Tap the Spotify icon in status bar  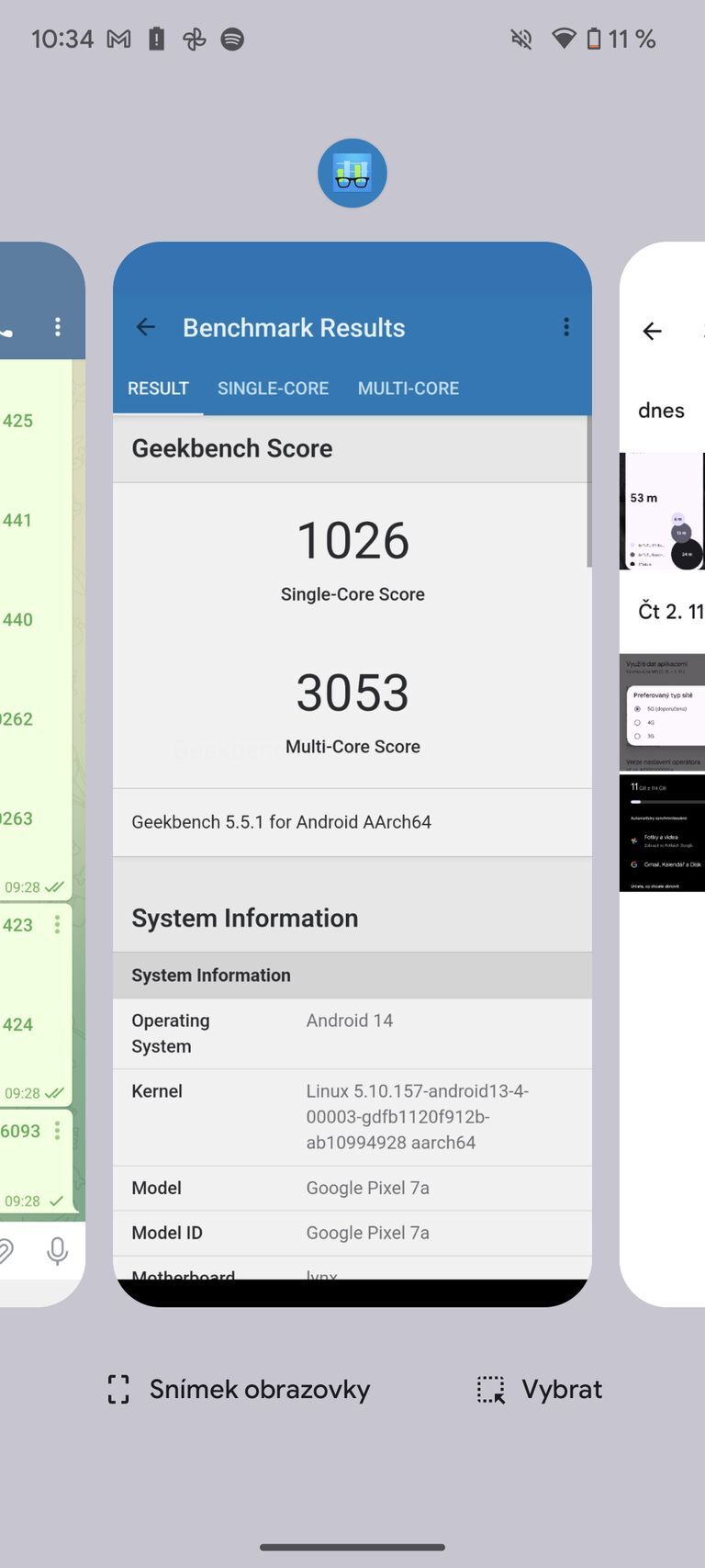point(232,39)
